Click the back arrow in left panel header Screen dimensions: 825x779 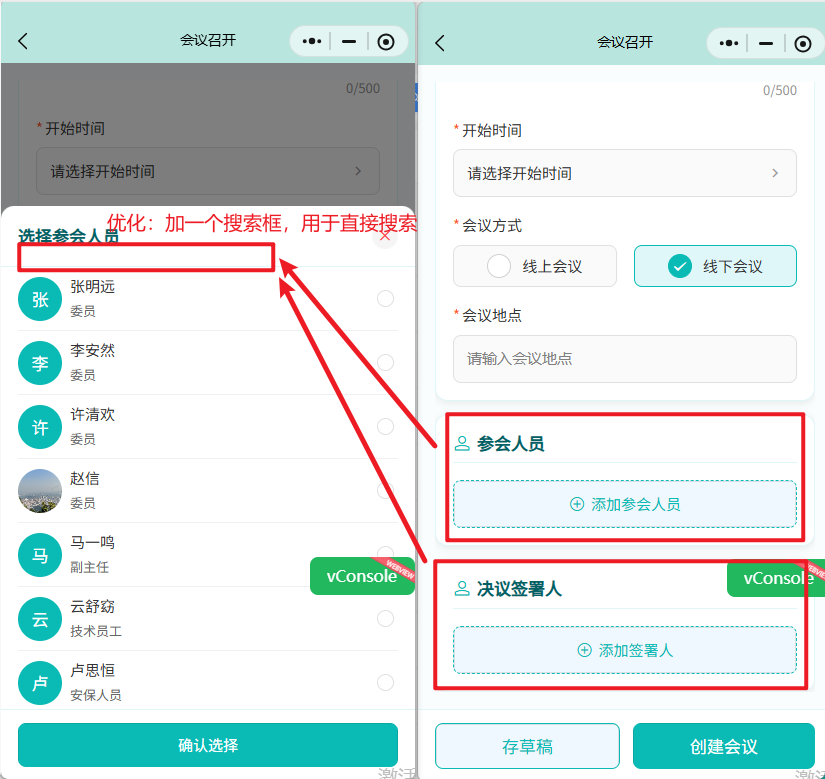[24, 41]
